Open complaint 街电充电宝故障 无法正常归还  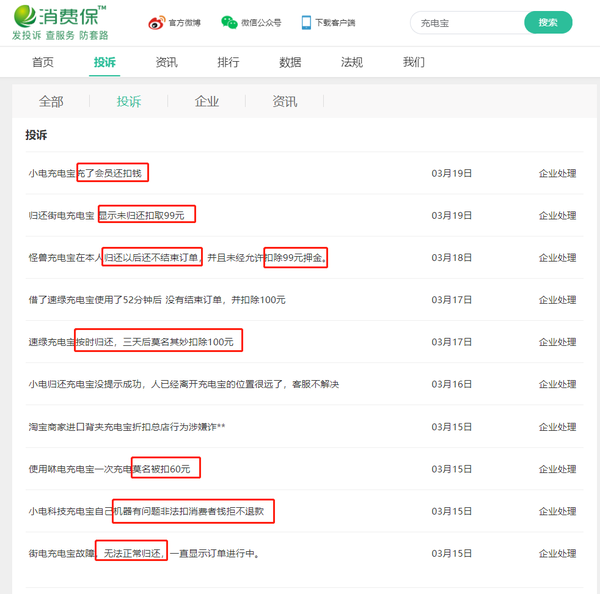144,553
